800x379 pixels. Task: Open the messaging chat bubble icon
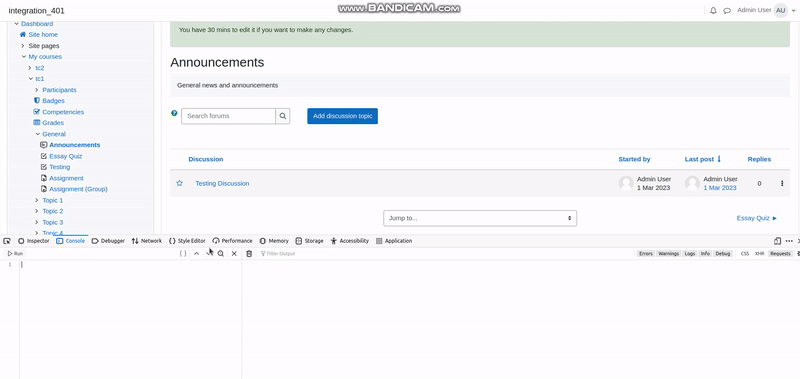coord(727,11)
